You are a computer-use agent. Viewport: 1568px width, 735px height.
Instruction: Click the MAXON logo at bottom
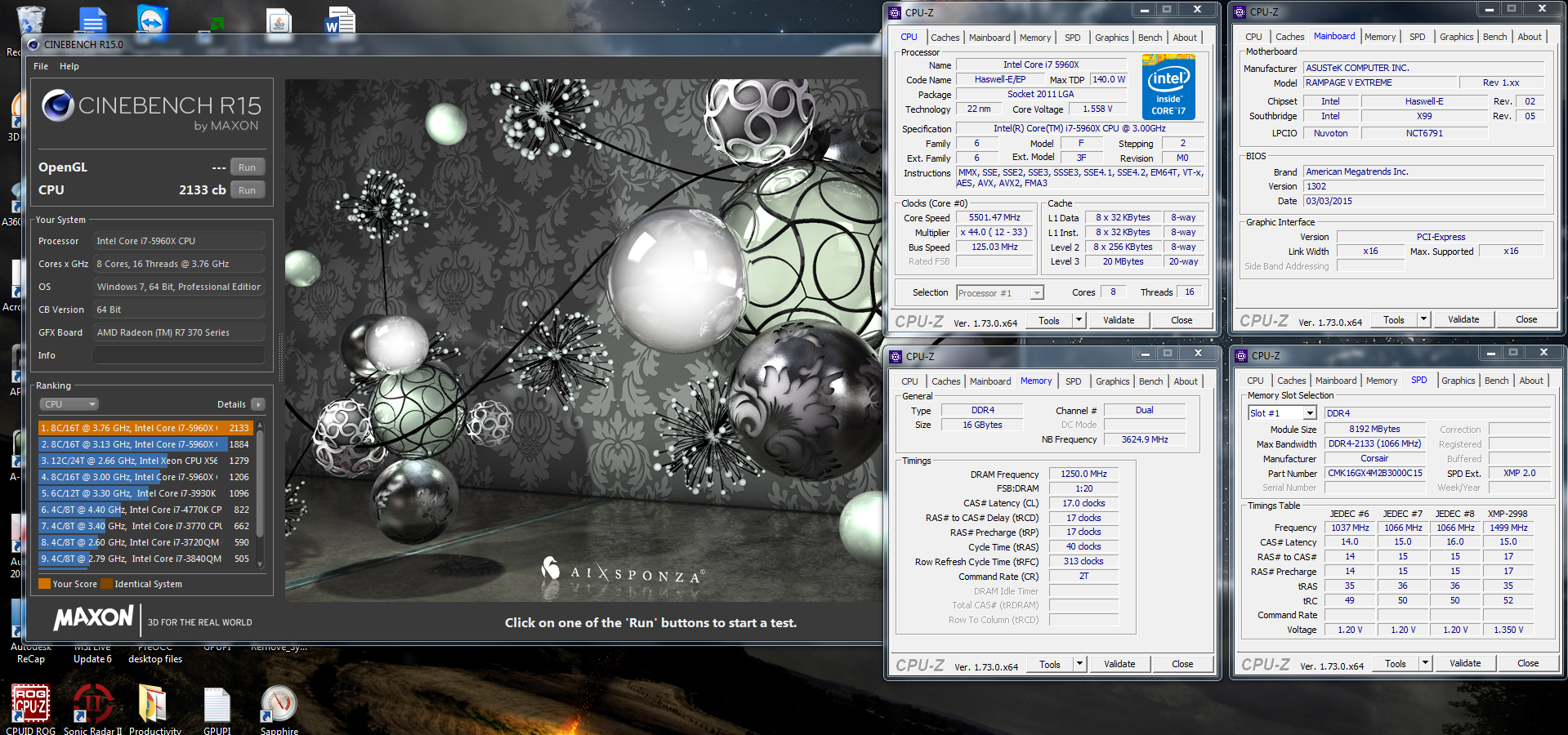93,619
